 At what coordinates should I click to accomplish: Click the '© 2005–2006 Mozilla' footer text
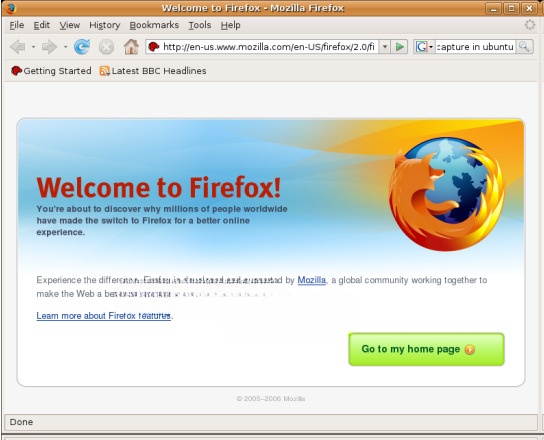click(271, 399)
